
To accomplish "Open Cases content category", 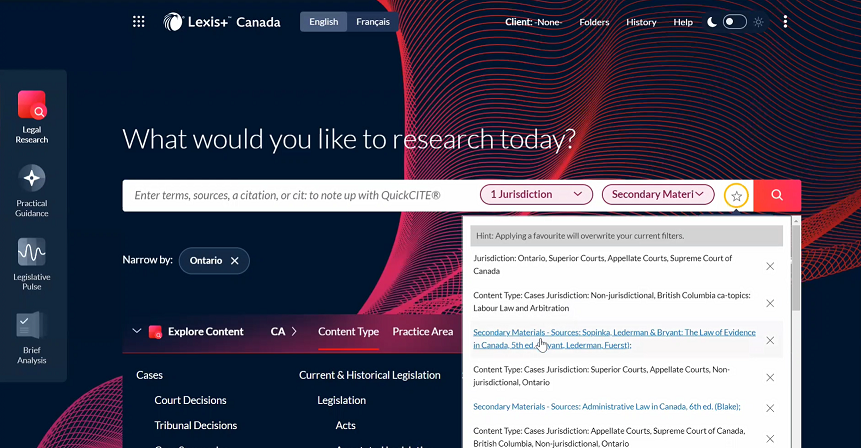I will click(x=149, y=376).
